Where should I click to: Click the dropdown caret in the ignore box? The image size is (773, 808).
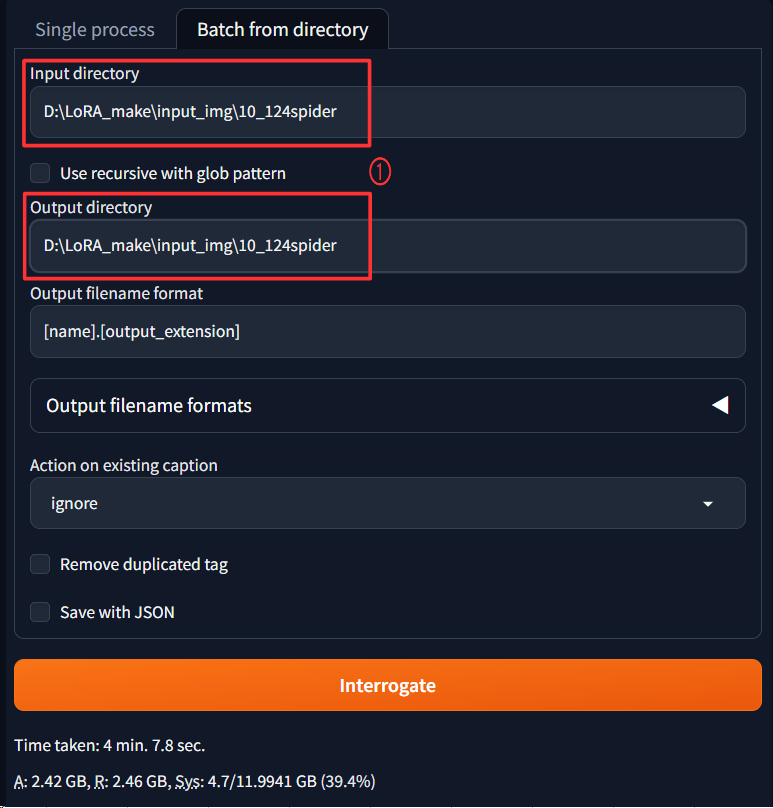click(708, 504)
